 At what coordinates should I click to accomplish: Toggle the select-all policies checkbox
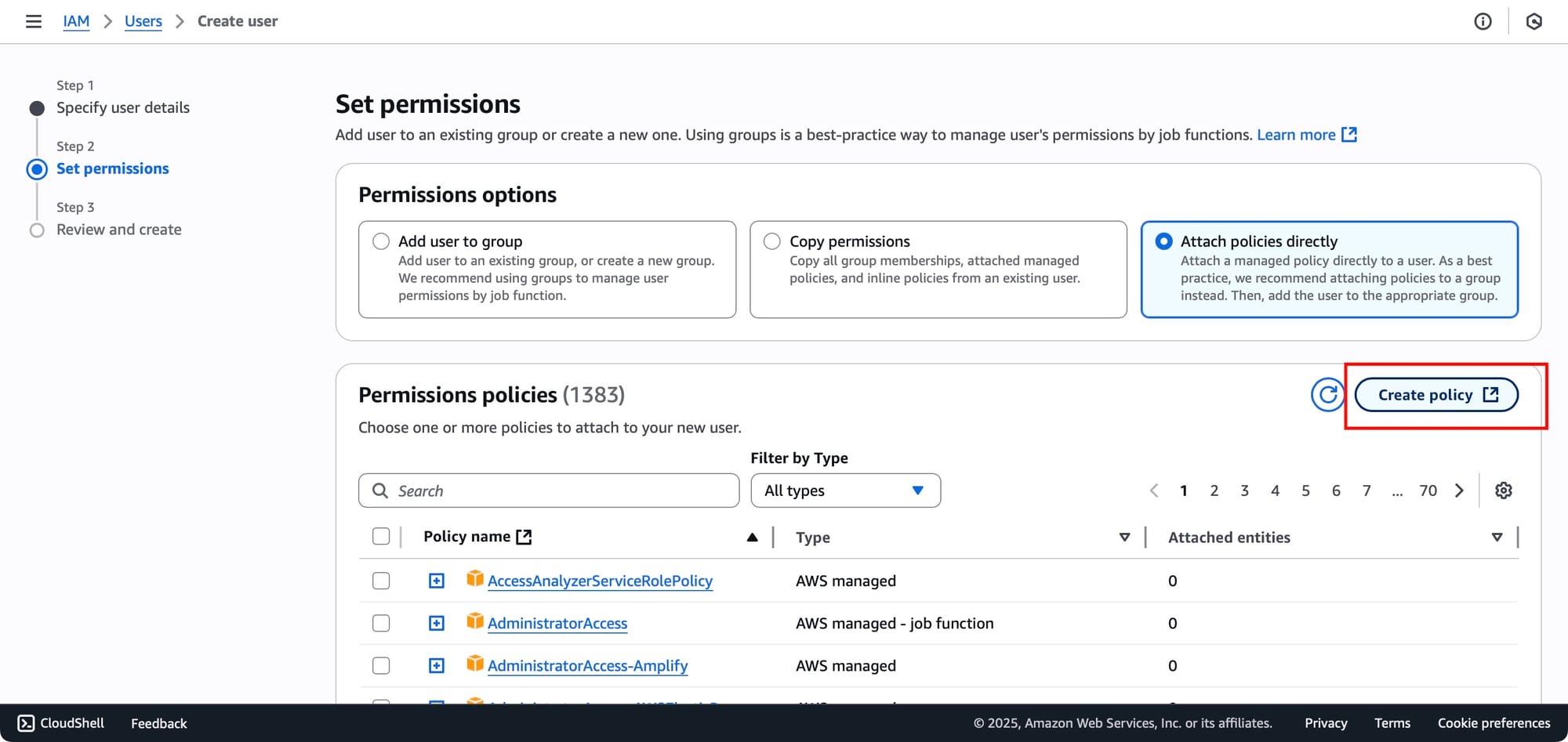[x=381, y=537]
